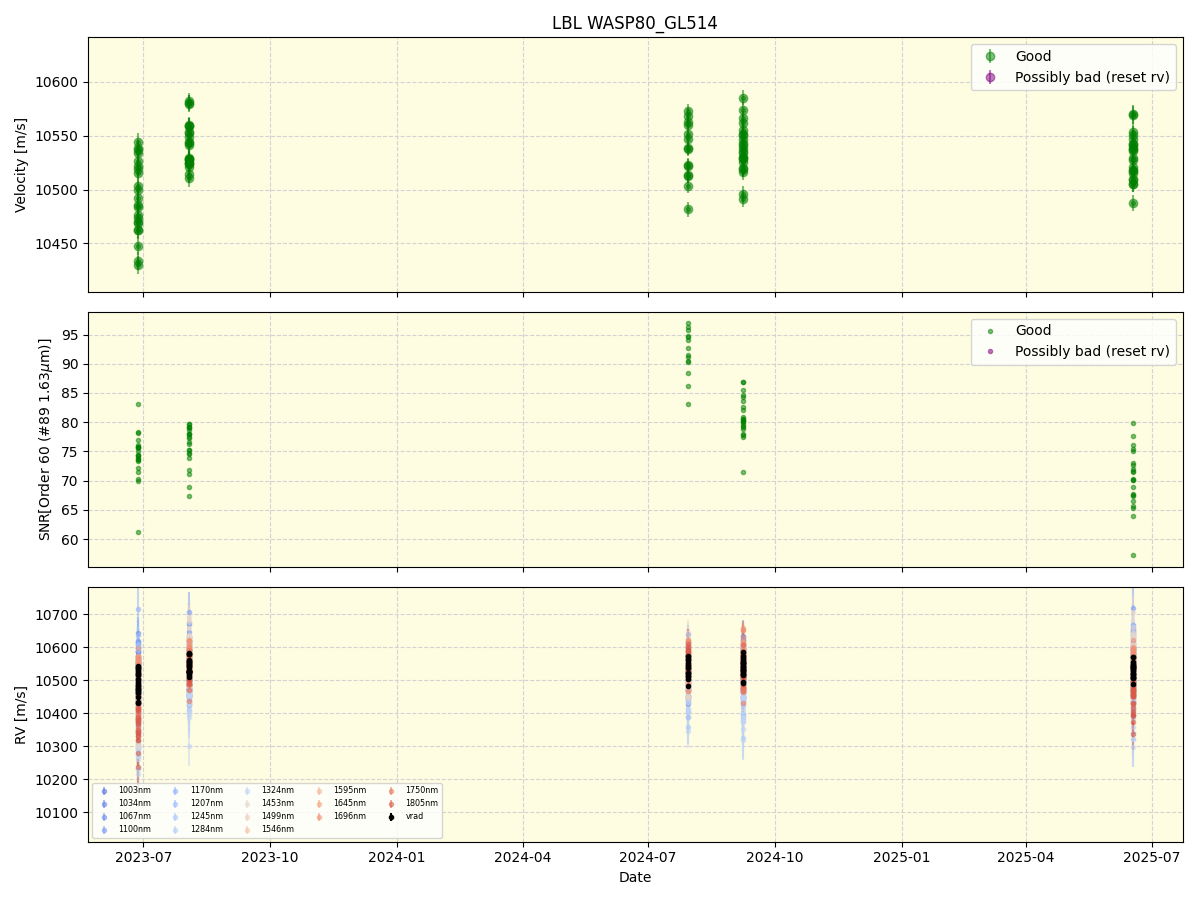The image size is (1200, 900).
Task: Click the x-axis tick label '2023-10'
Action: click(x=270, y=857)
